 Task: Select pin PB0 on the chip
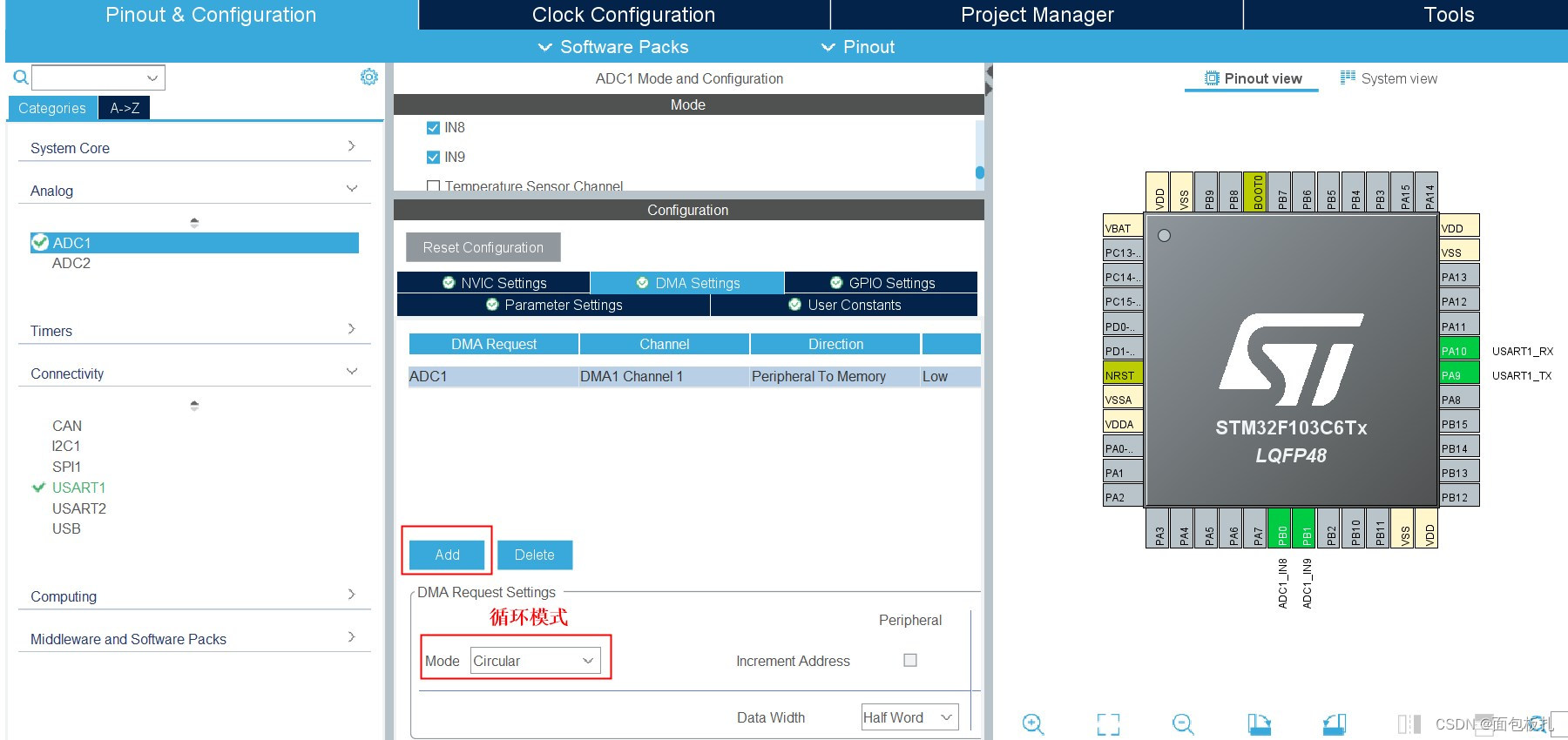pos(1281,528)
